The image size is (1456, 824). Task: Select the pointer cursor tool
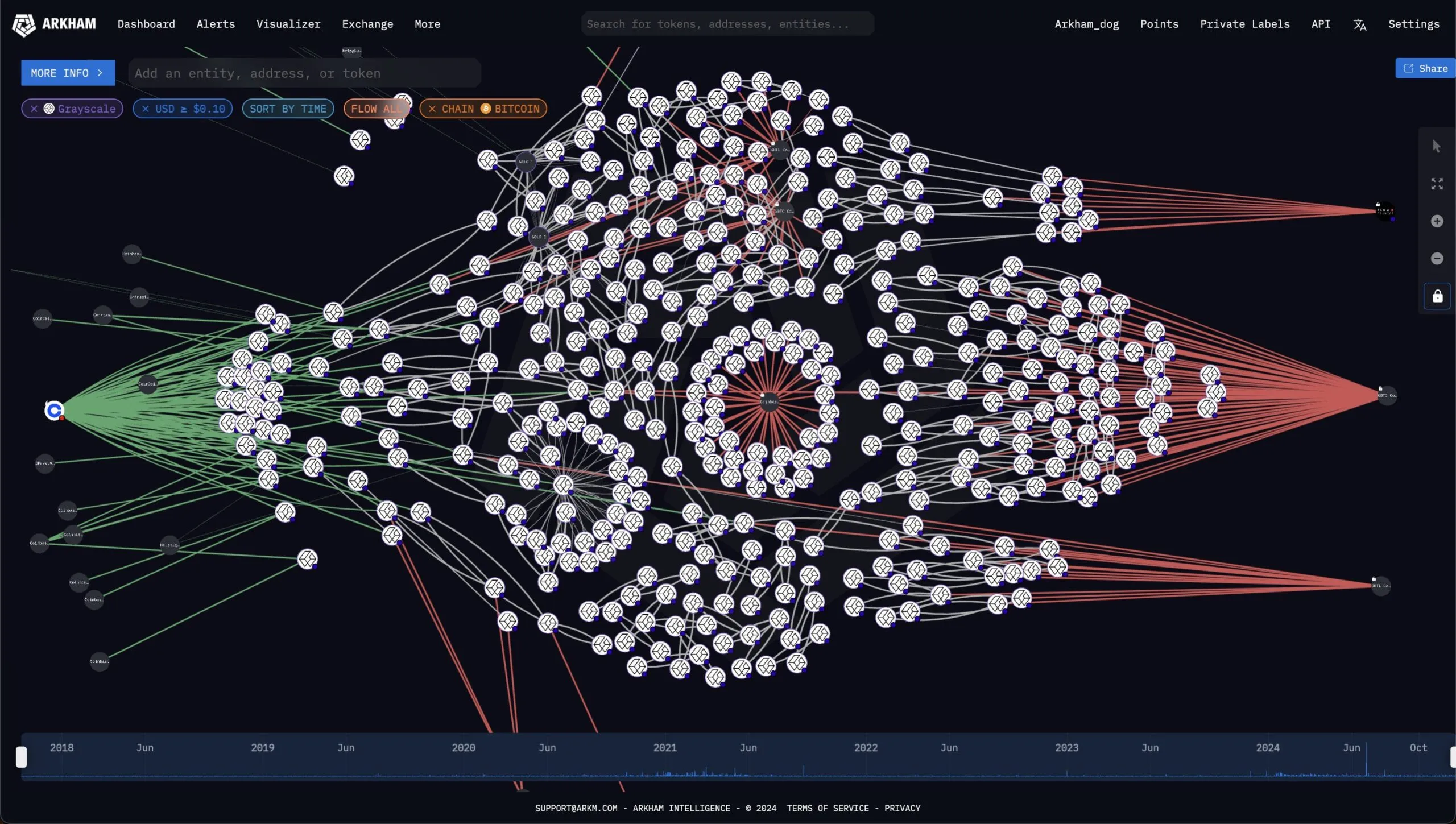(1437, 146)
